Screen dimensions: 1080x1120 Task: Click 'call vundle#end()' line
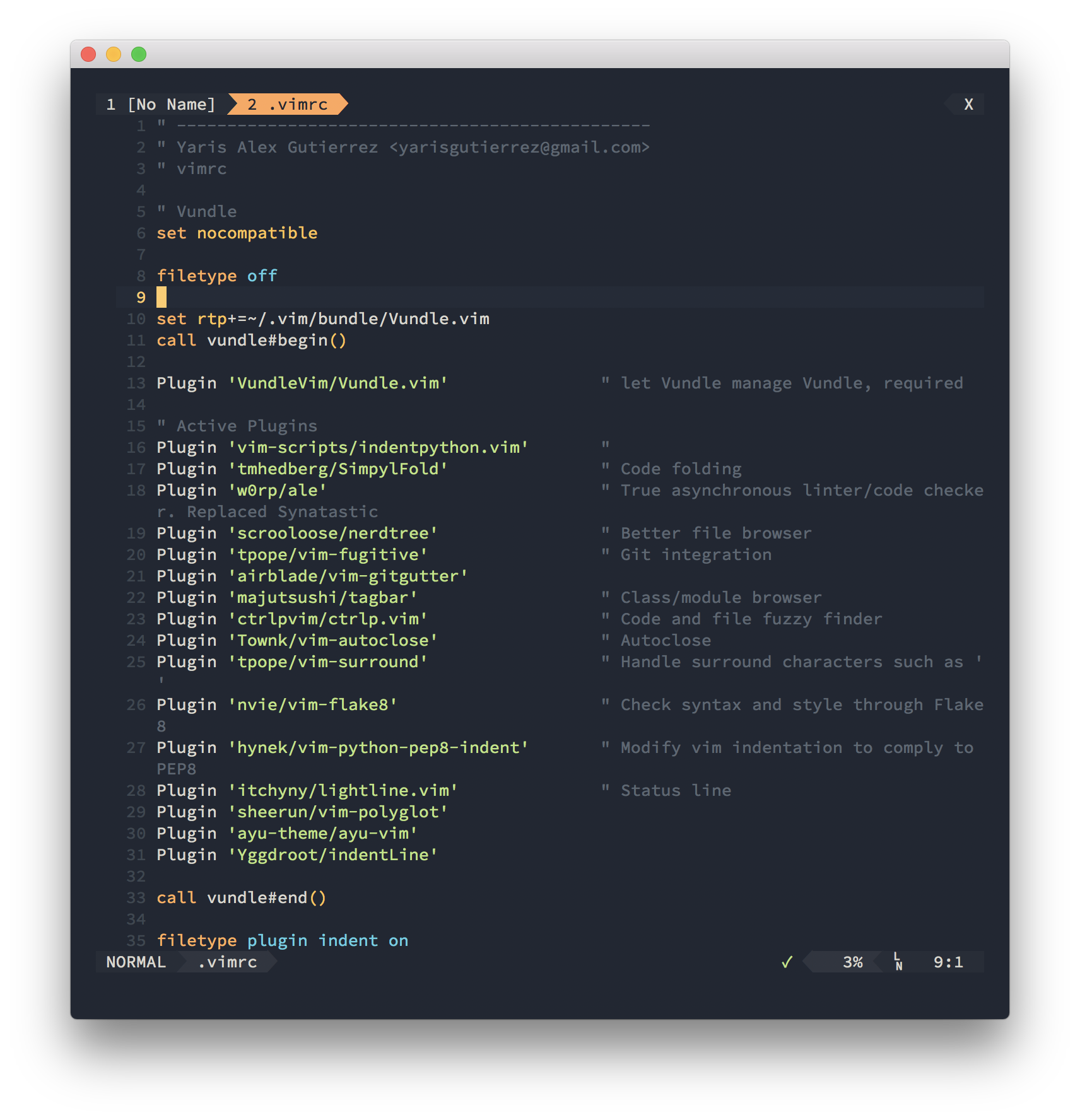coord(242,897)
